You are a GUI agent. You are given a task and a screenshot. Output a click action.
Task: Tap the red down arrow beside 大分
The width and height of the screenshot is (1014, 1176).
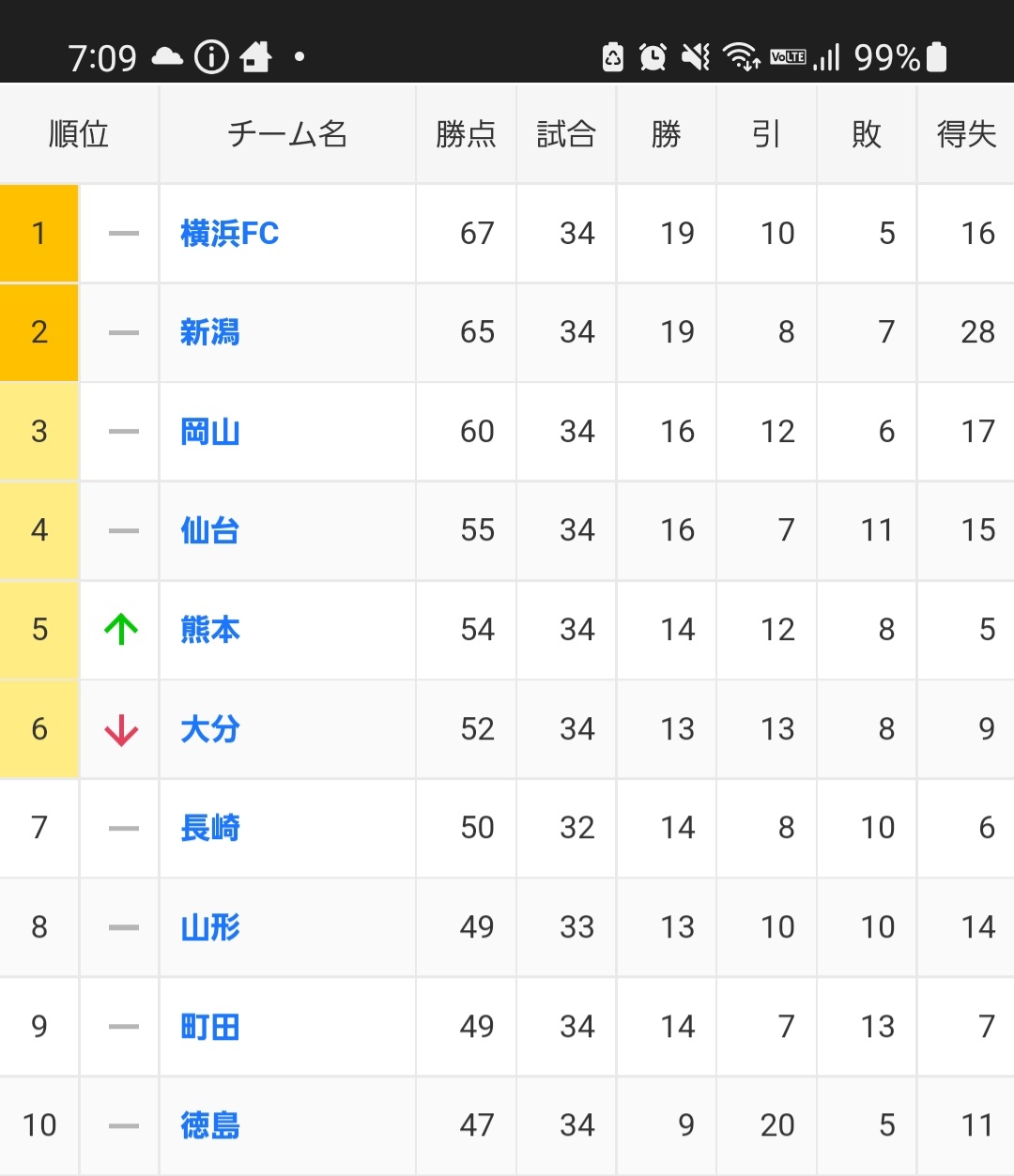121,729
